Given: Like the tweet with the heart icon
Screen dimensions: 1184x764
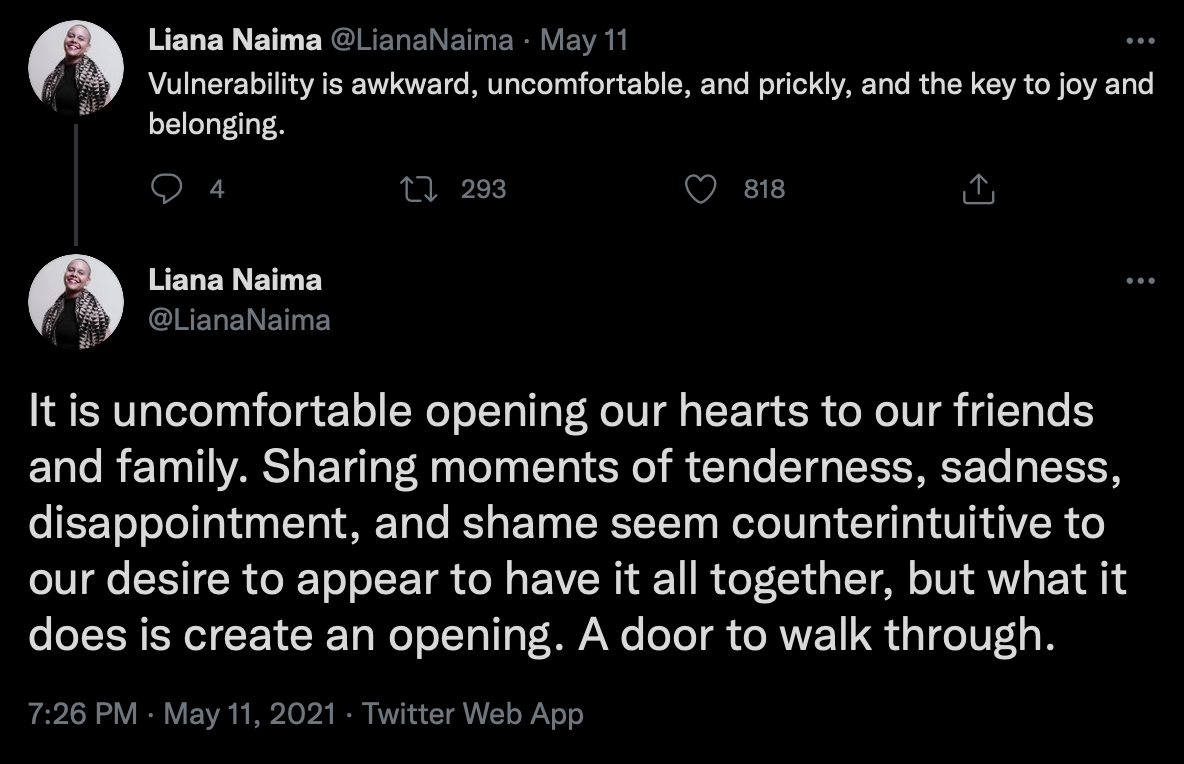Looking at the screenshot, I should 702,189.
